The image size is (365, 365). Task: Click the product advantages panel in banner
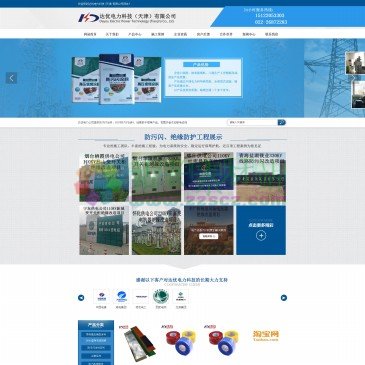coord(203,78)
